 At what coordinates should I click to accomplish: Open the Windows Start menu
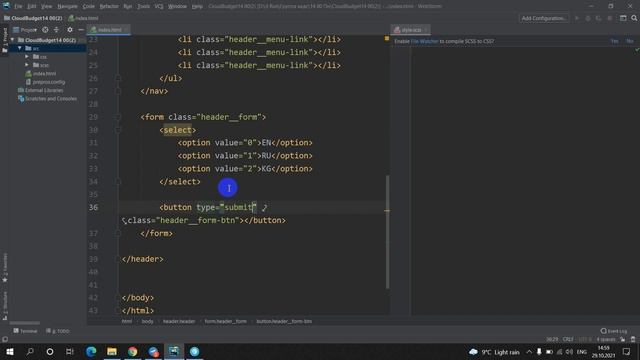10,351
